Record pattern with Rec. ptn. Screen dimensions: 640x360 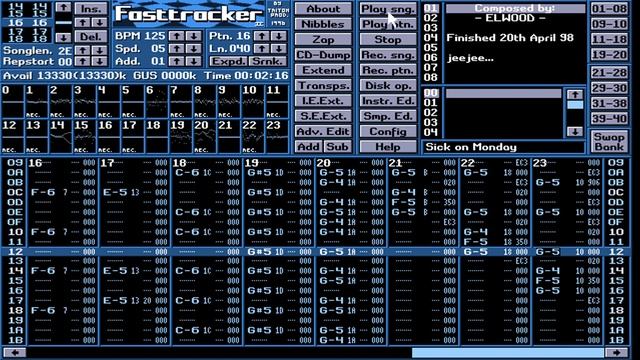coord(388,70)
